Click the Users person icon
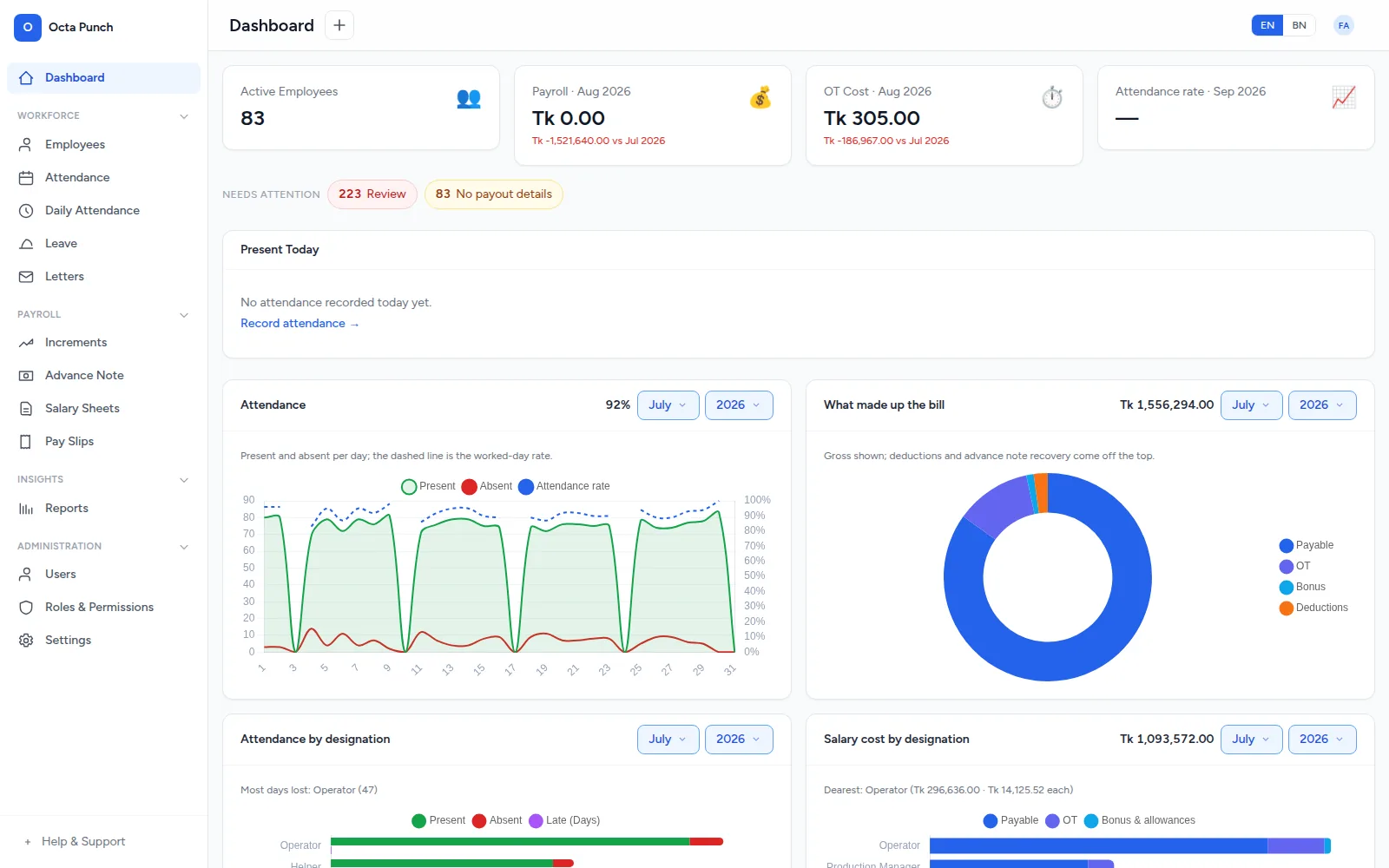The width and height of the screenshot is (1389, 868). [x=26, y=575]
